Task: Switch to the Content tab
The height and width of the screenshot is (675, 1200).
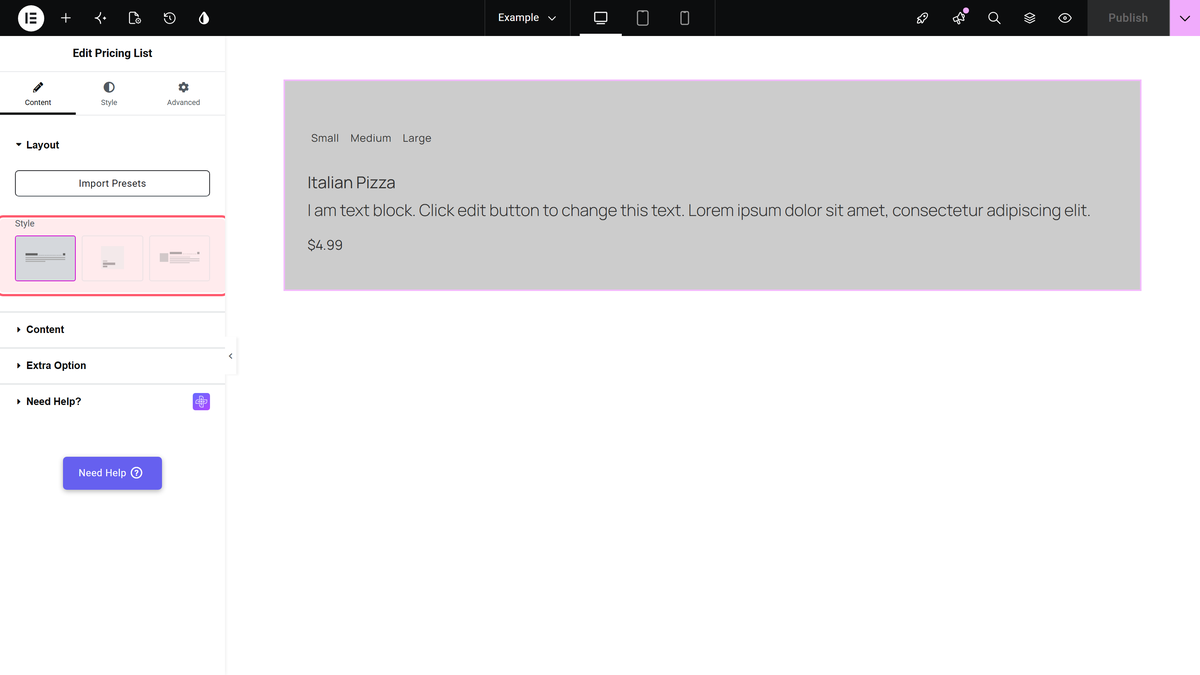Action: [x=38, y=94]
